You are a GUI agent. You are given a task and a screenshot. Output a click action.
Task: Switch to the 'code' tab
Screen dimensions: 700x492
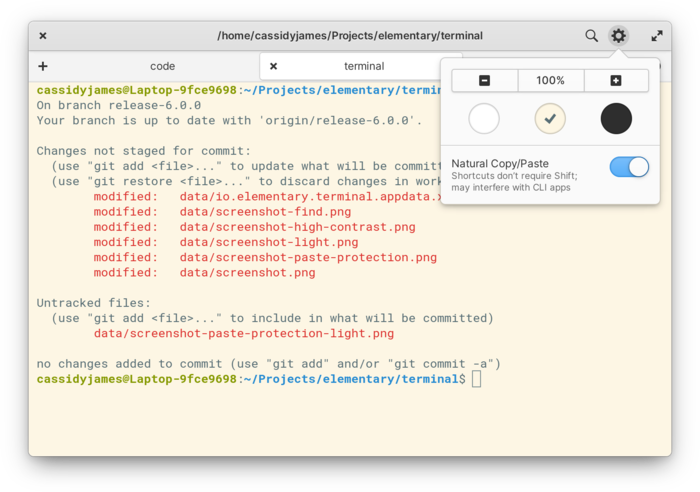click(x=162, y=67)
